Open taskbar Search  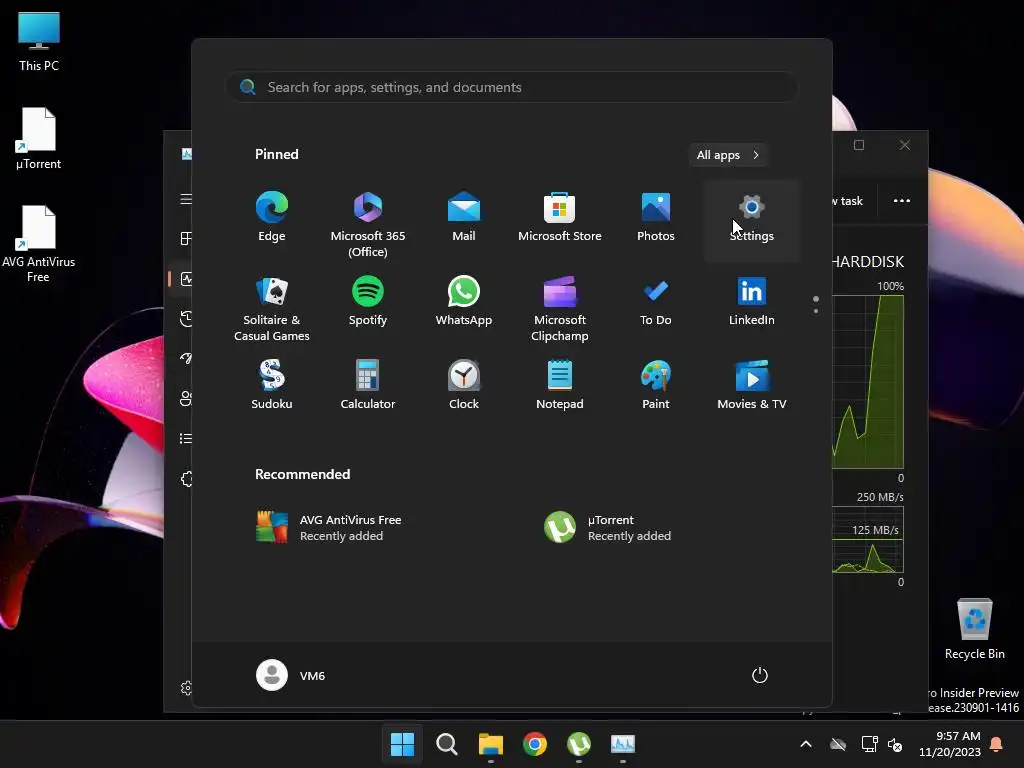(447, 744)
